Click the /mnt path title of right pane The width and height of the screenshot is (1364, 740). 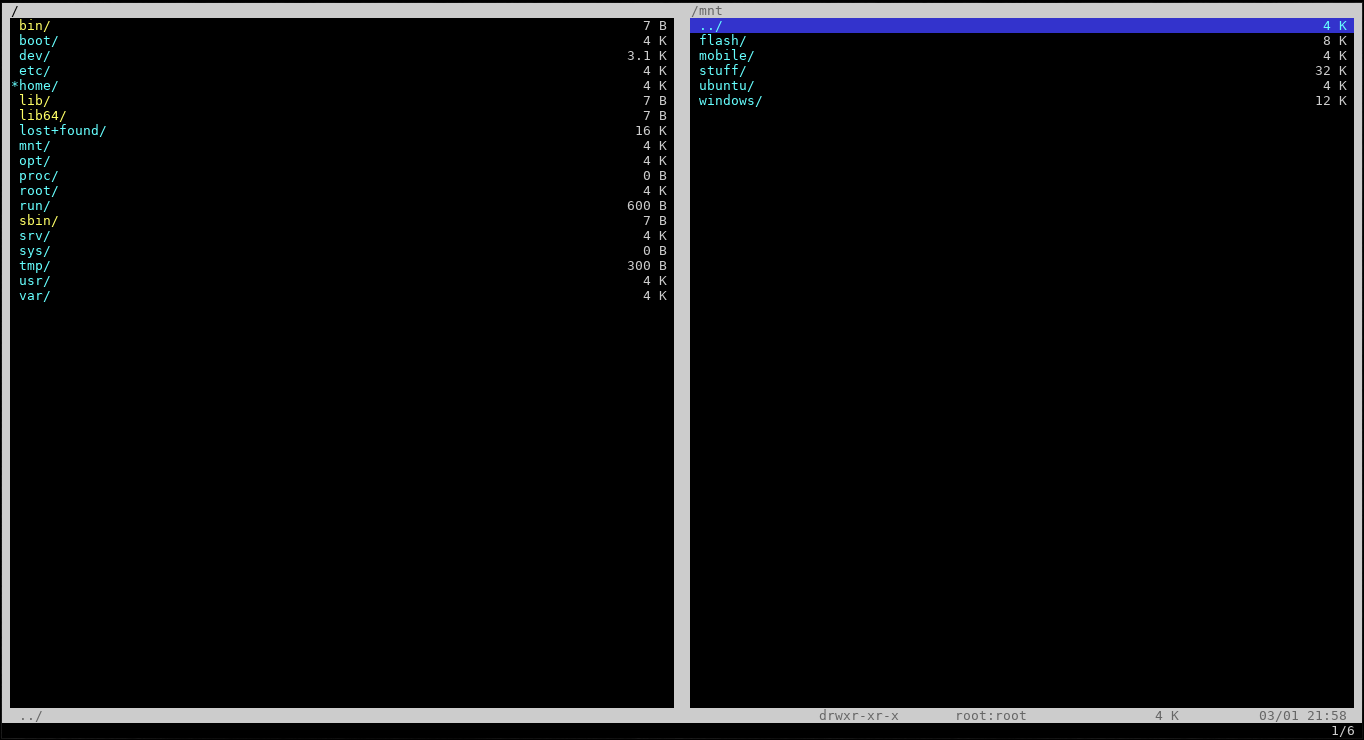[707, 11]
